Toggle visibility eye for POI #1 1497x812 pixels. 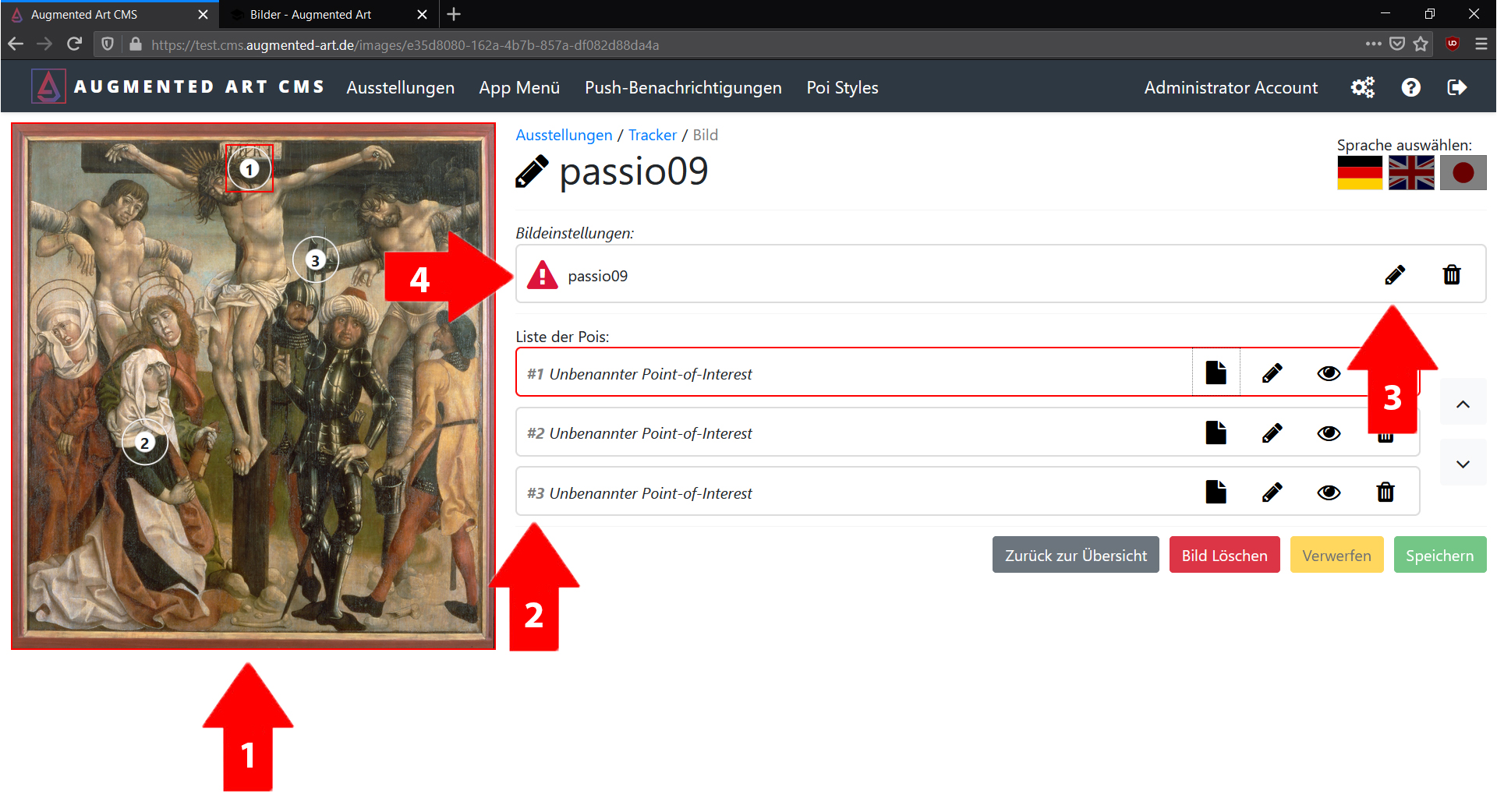(x=1329, y=373)
